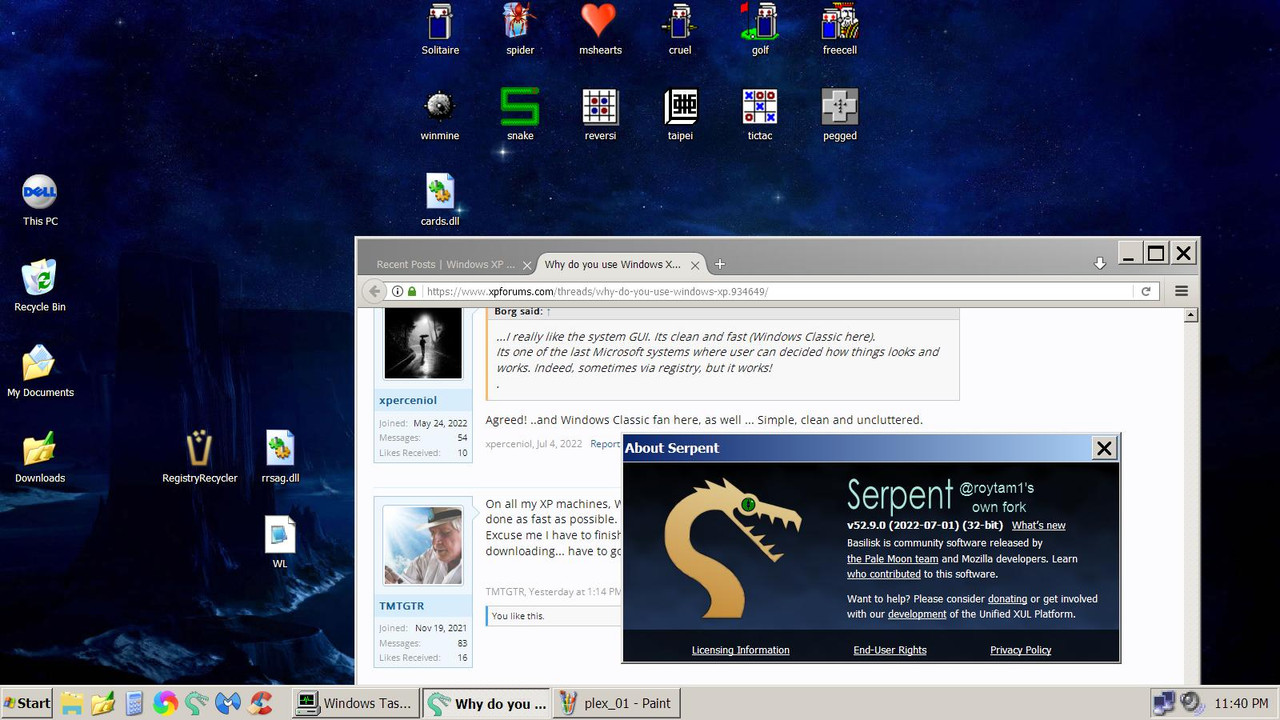1280x720 pixels.
Task: Click the browser back button
Action: click(x=374, y=291)
